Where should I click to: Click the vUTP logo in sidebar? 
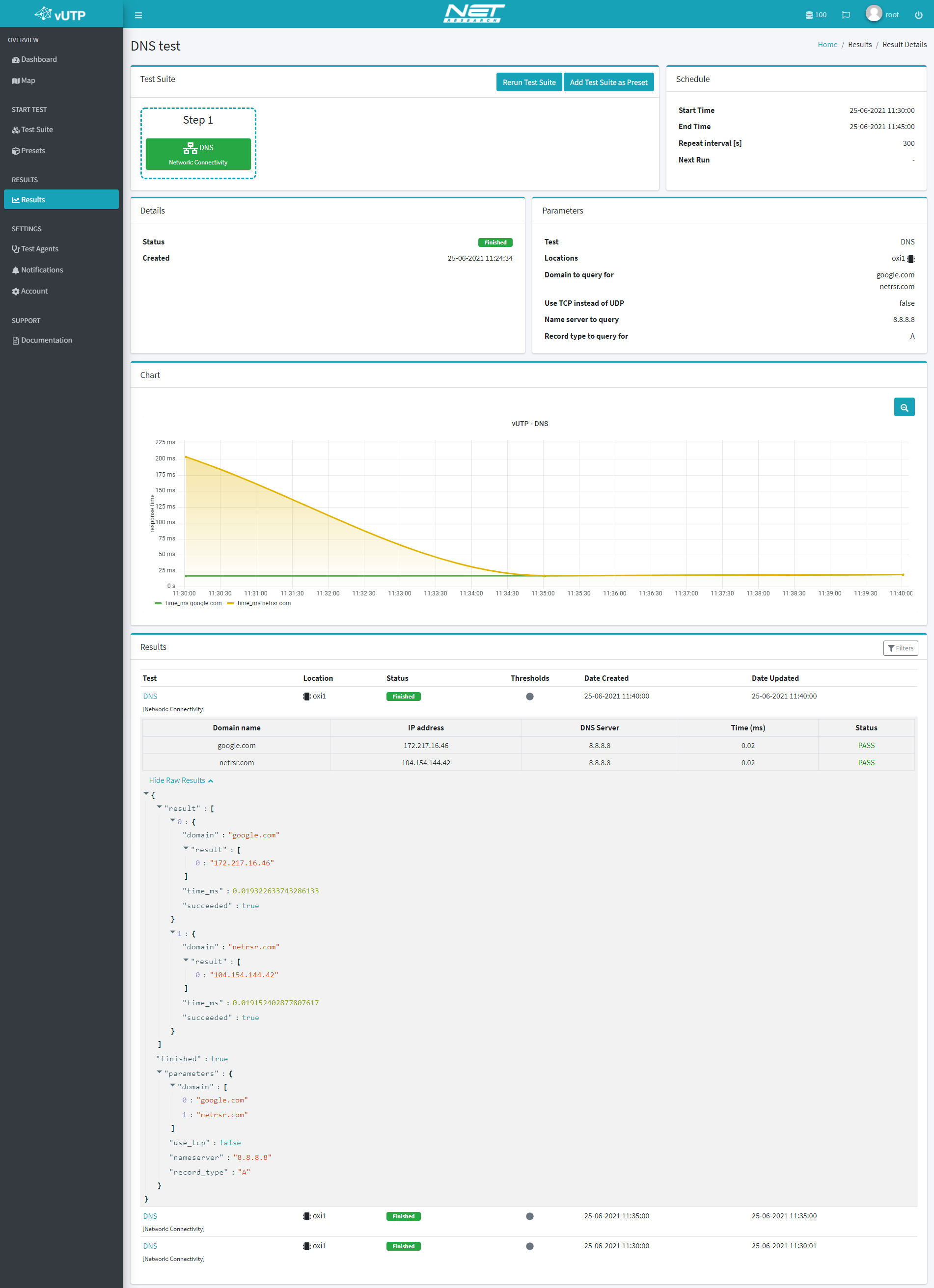[x=60, y=14]
